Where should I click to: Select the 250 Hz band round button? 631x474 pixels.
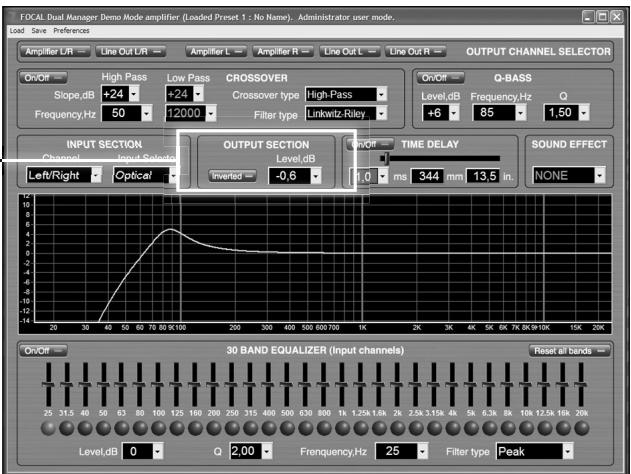pyautogui.click(x=232, y=428)
